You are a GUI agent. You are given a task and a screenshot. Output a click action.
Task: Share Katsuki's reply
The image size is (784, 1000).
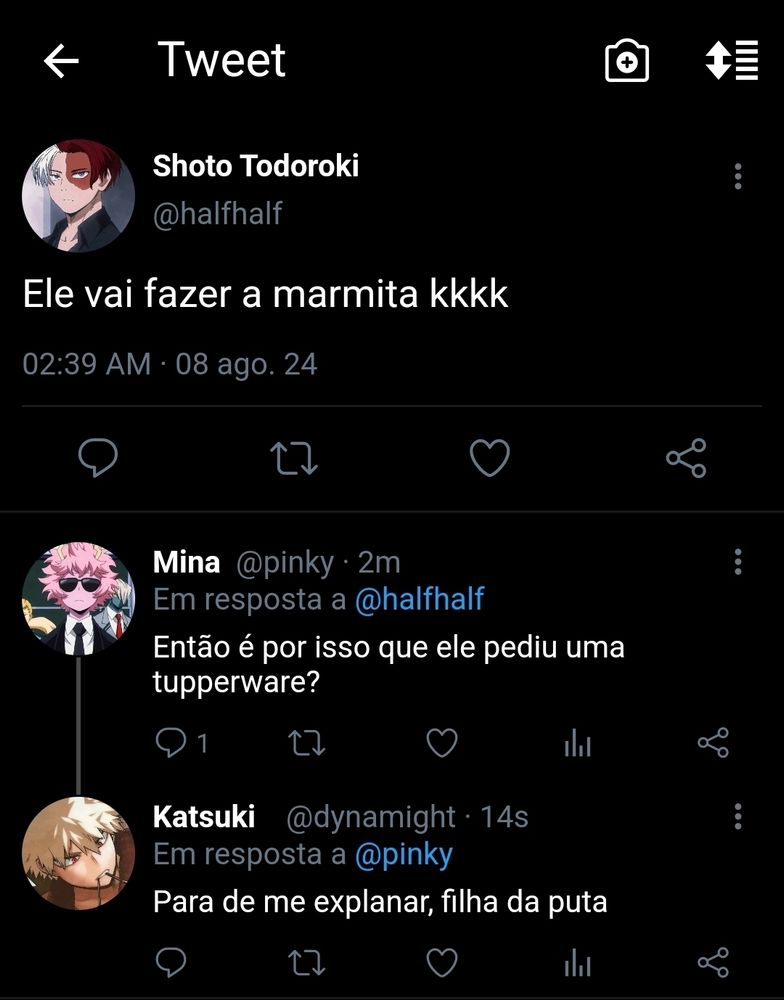[713, 962]
